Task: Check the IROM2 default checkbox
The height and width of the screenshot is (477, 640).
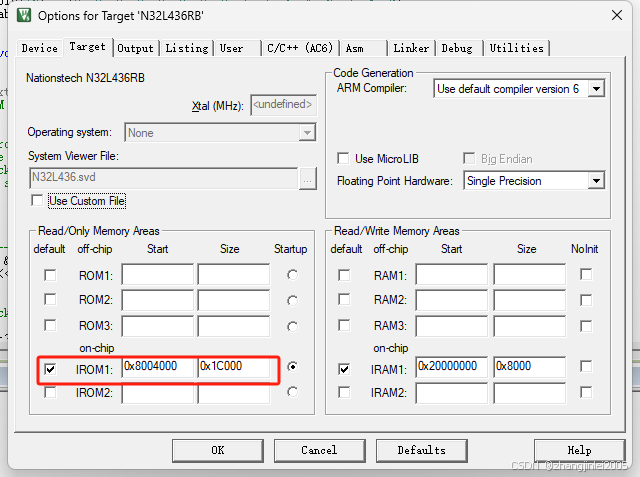Action: (x=50, y=393)
